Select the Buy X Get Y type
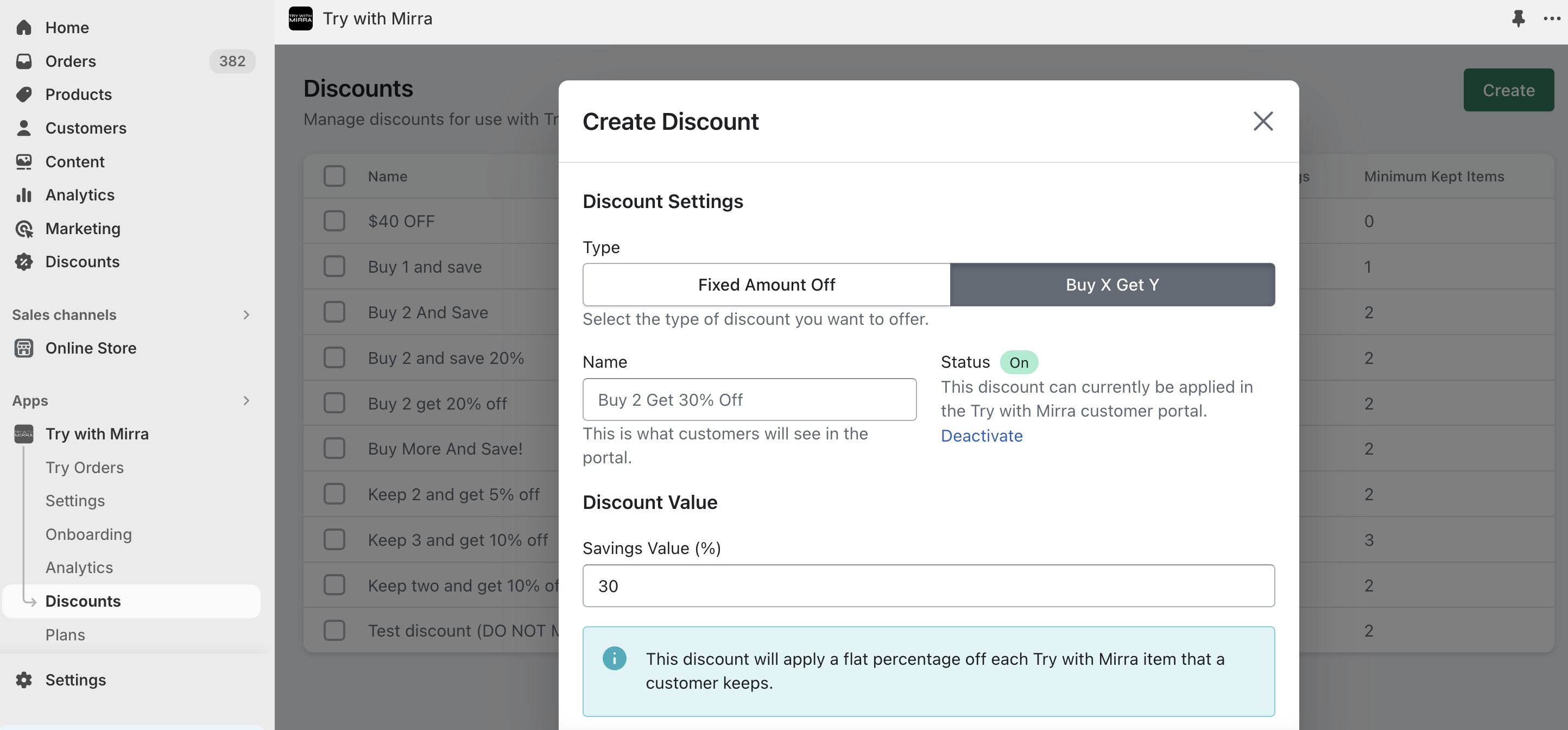Image resolution: width=1568 pixels, height=730 pixels. pyautogui.click(x=1112, y=284)
